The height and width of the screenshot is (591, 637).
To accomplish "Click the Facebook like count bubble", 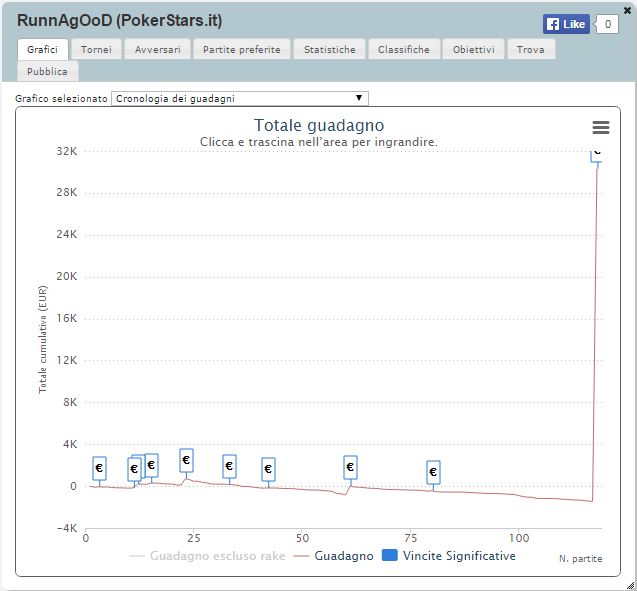I will pos(607,24).
